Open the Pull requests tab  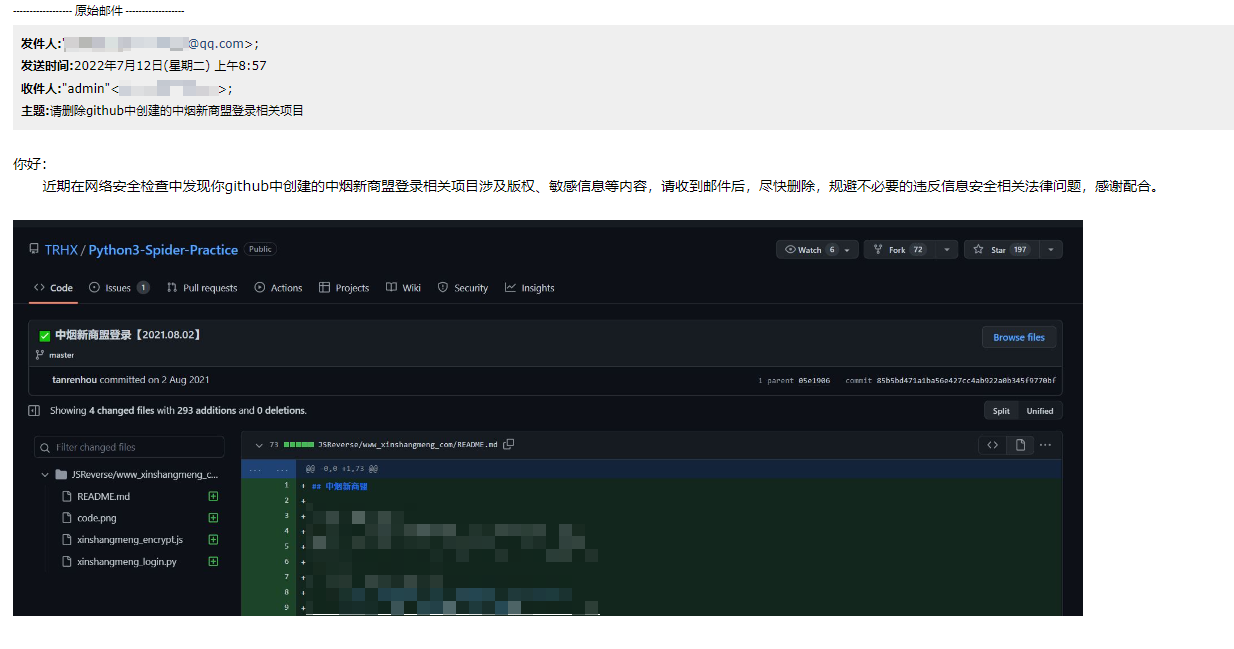[x=202, y=288]
